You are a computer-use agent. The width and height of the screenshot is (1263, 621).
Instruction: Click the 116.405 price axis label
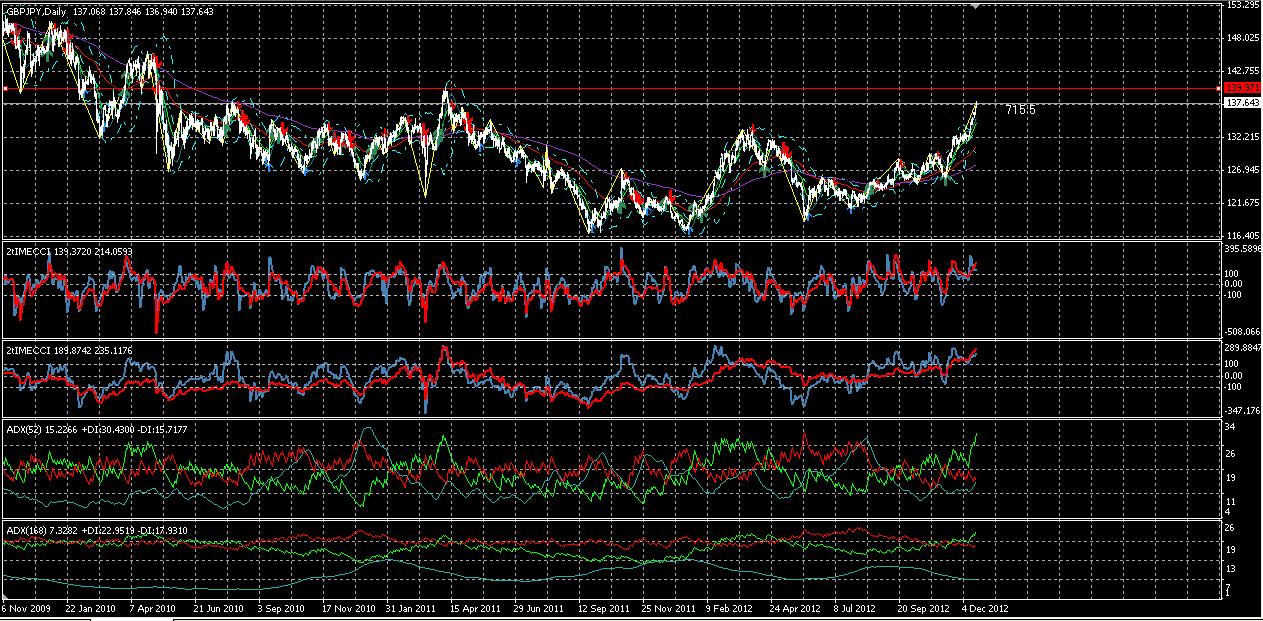(1242, 235)
